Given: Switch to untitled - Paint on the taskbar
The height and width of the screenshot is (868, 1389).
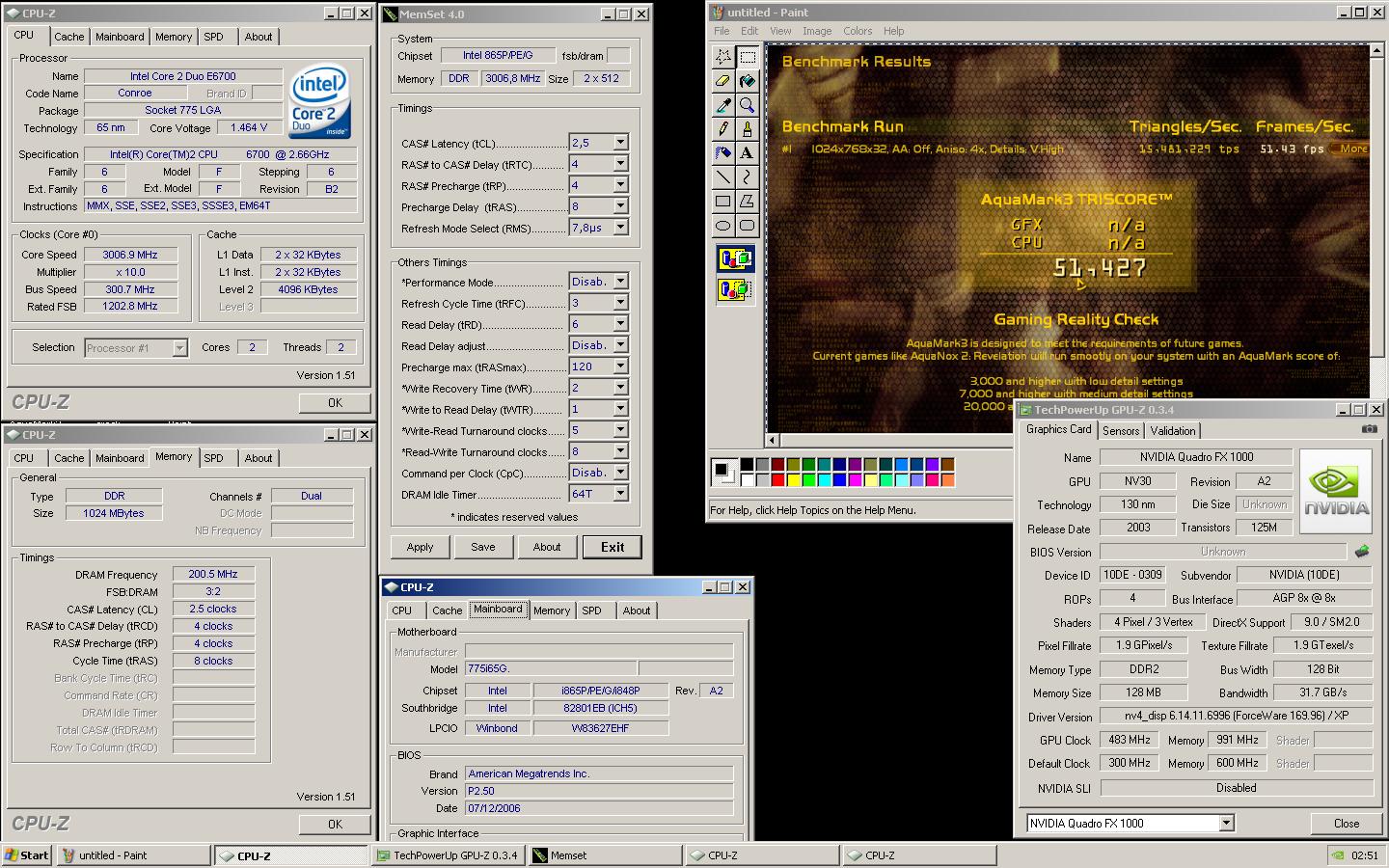Looking at the screenshot, I should (132, 854).
